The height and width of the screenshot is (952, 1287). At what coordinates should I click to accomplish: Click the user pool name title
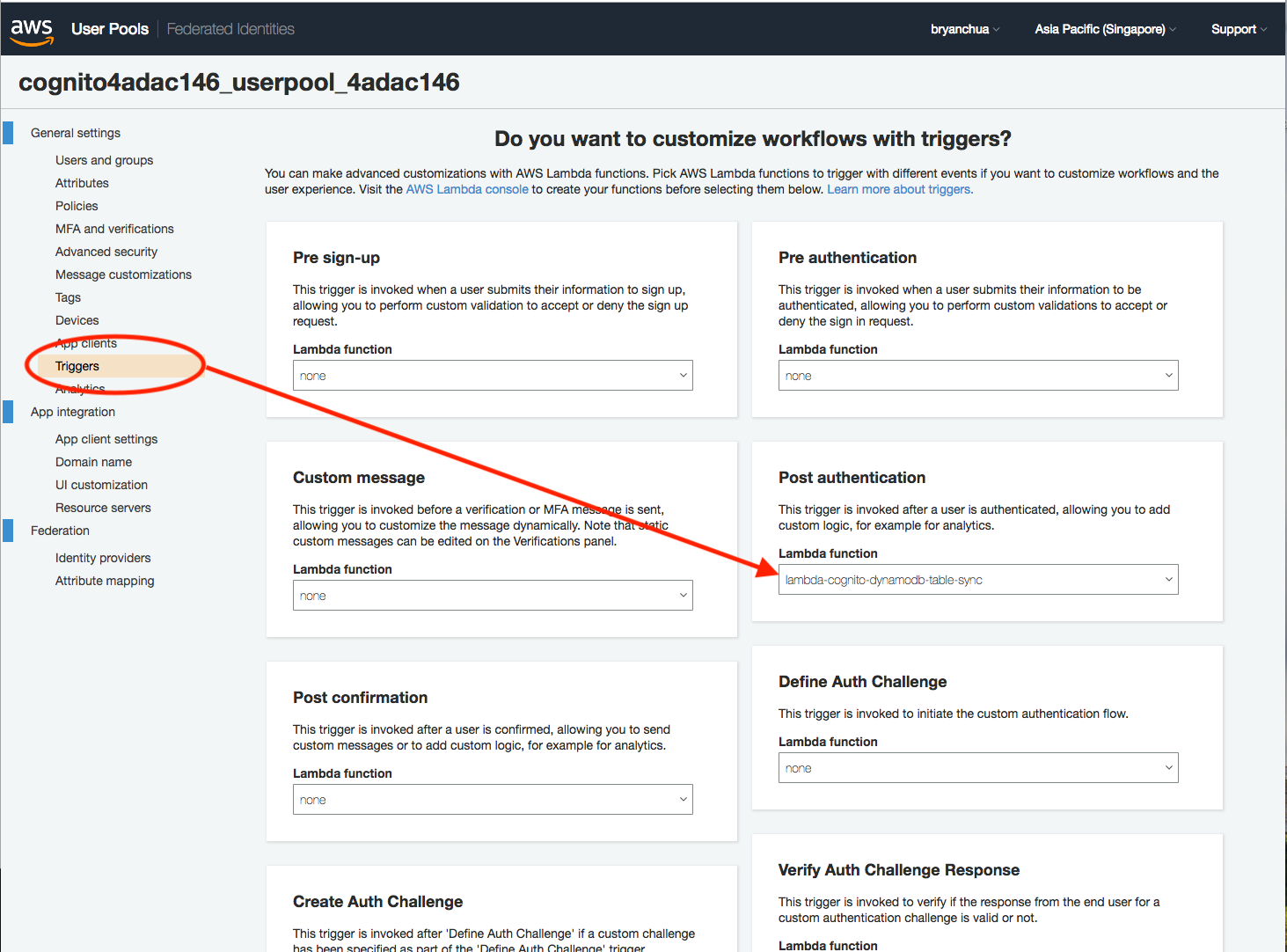(x=239, y=83)
